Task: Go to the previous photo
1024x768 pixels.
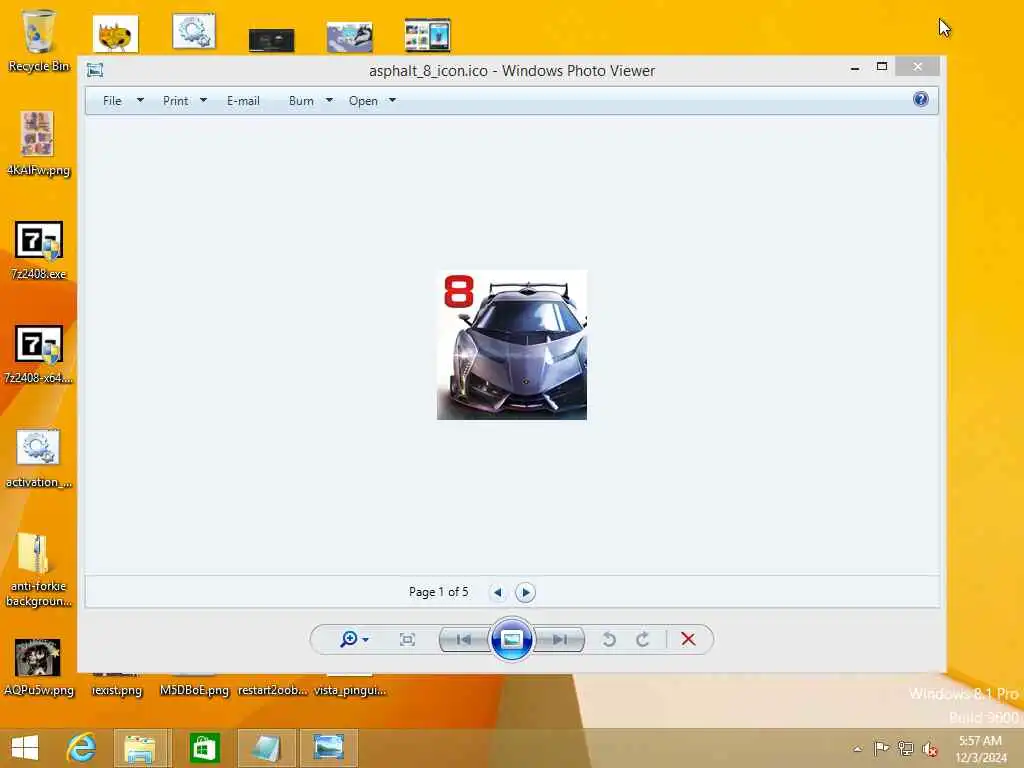Action: (464, 639)
